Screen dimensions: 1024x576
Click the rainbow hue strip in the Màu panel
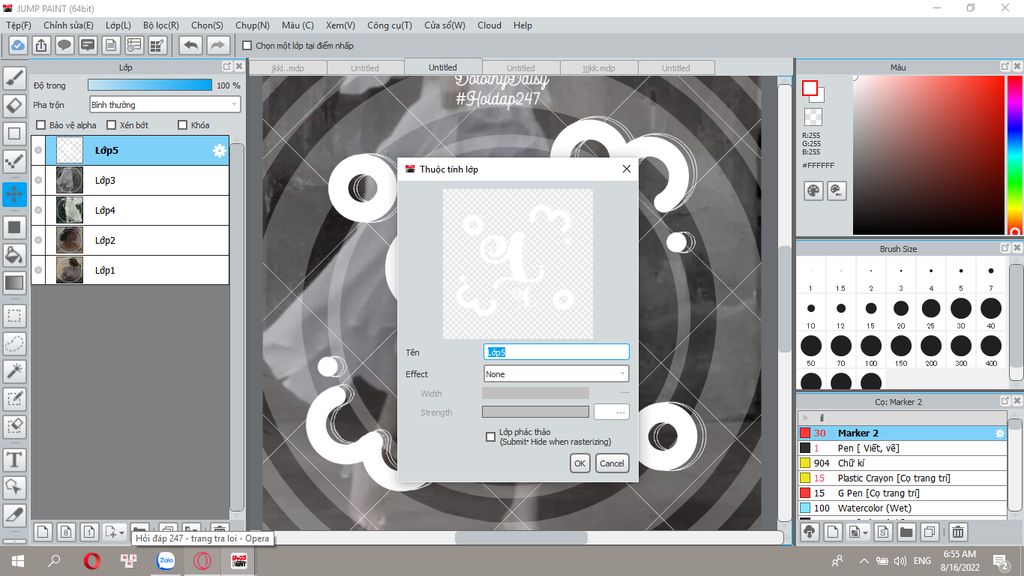pos(1016,155)
